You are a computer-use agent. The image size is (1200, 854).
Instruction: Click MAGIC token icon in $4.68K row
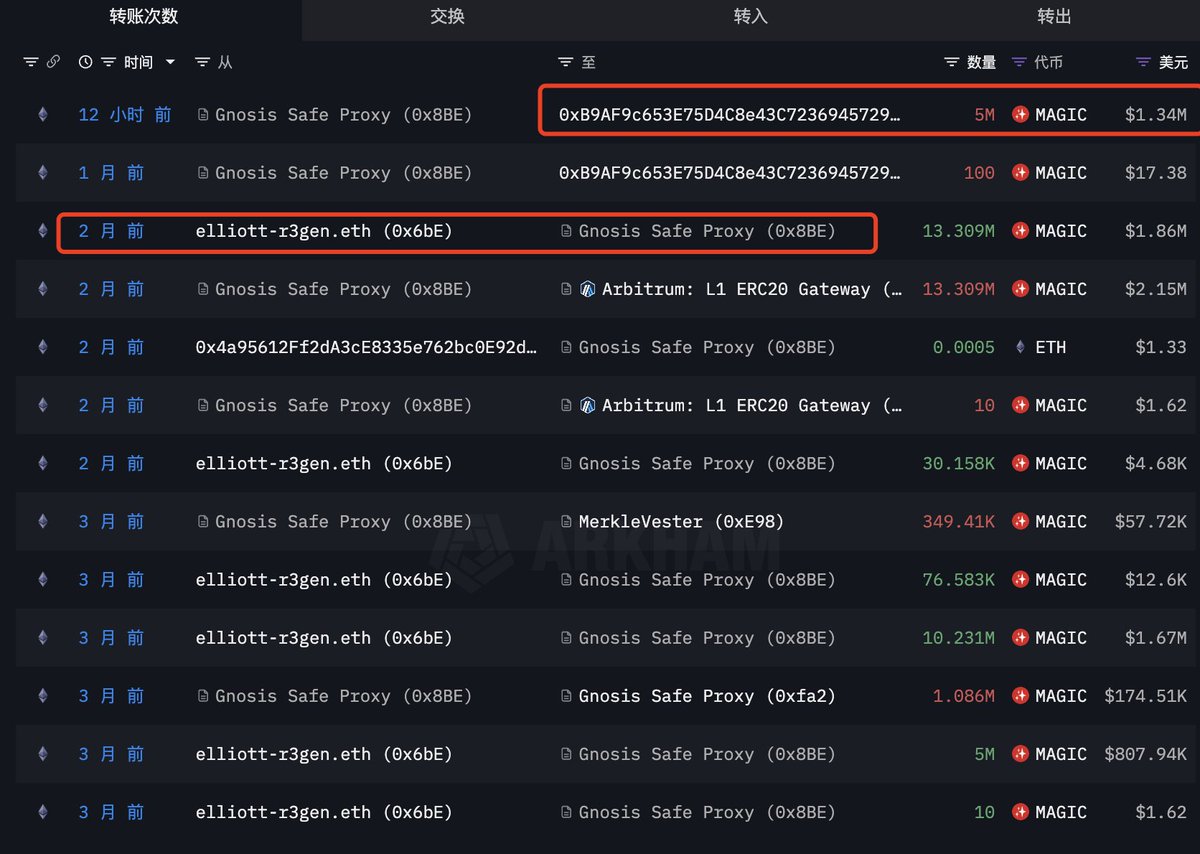pos(1020,463)
